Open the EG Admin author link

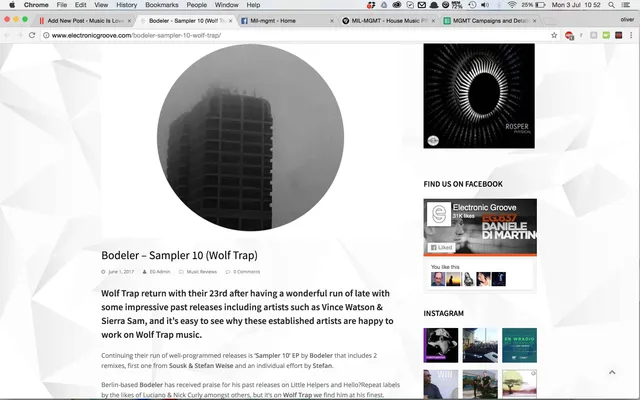coord(160,272)
